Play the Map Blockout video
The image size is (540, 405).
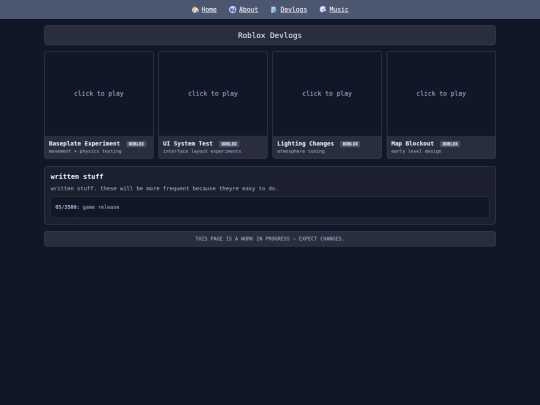click(x=441, y=94)
